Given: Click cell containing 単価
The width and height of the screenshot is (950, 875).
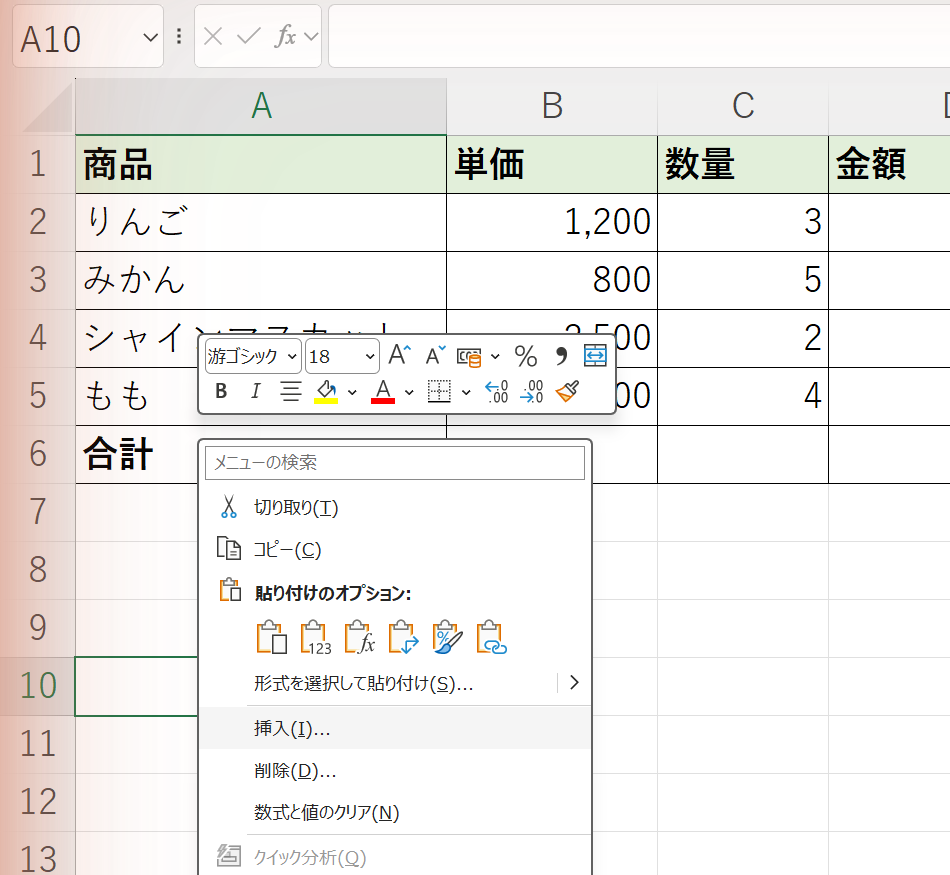Looking at the screenshot, I should click(x=552, y=164).
